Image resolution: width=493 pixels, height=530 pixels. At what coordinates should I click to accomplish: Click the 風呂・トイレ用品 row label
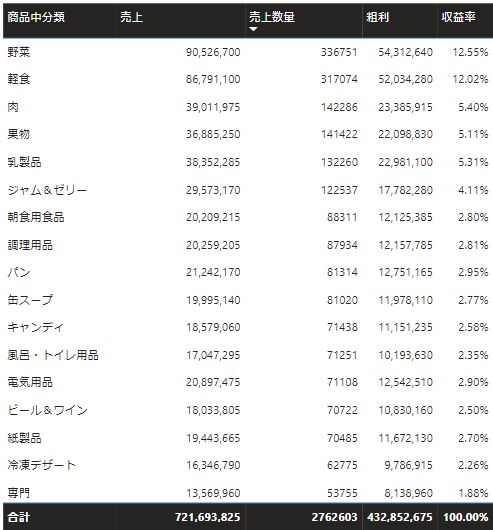click(x=53, y=355)
